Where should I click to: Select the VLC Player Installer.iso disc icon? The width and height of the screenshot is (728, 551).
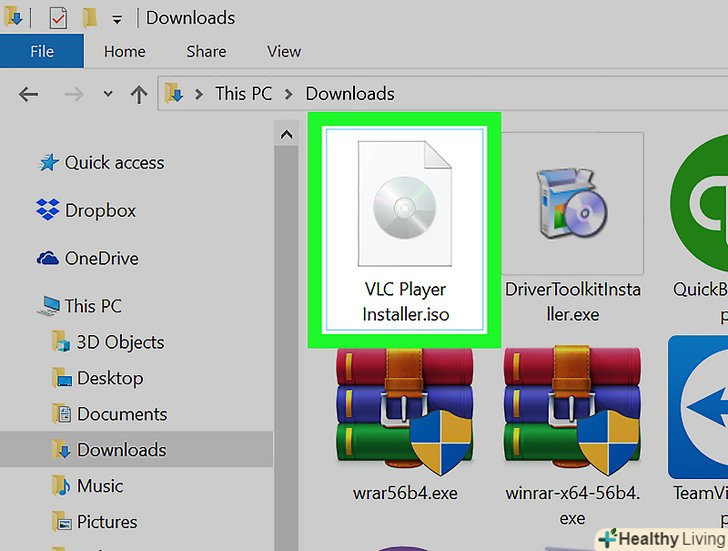pyautogui.click(x=404, y=203)
